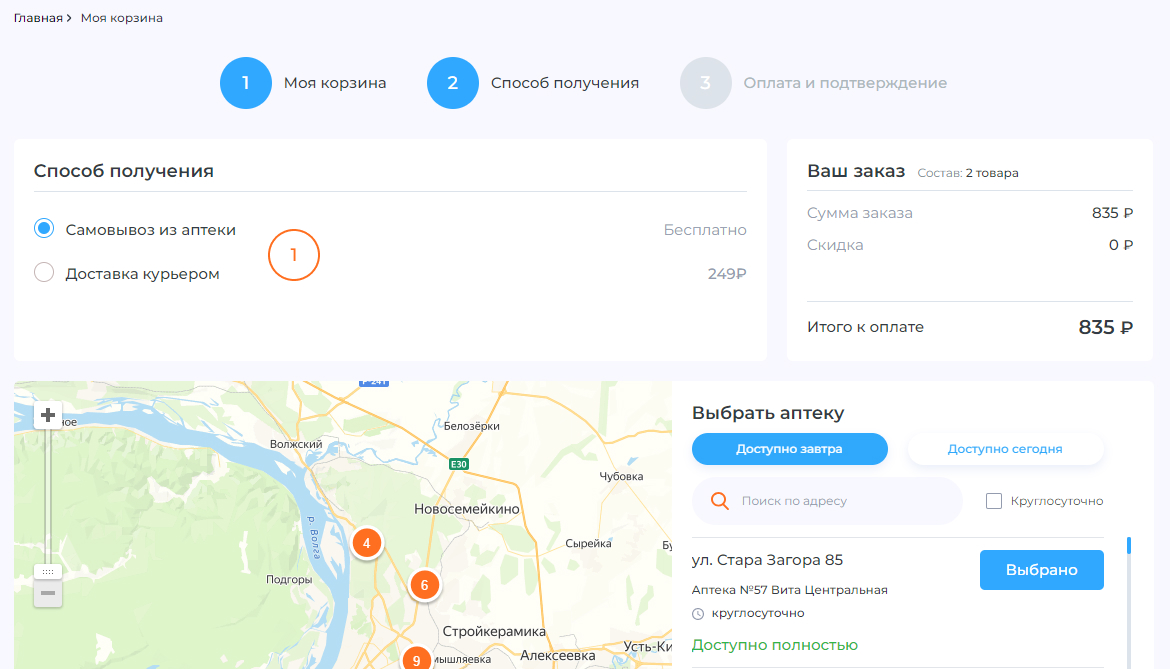
Task: Click step circle 3 Оплата и подтверждение
Action: (706, 83)
